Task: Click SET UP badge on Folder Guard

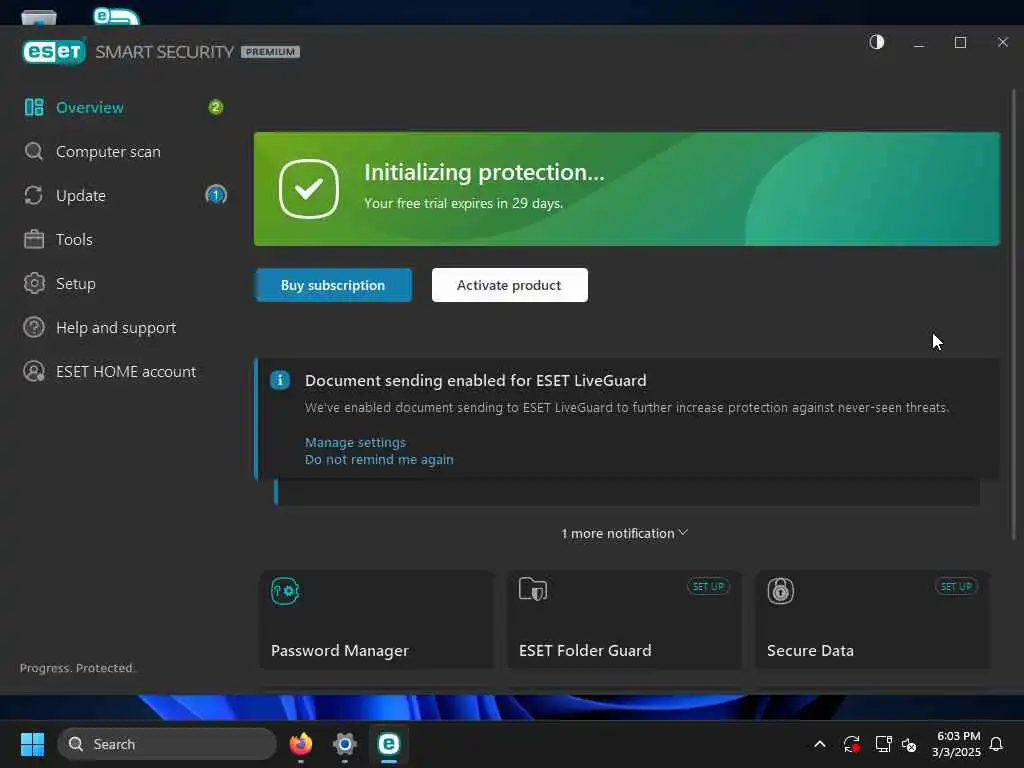Action: tap(708, 586)
